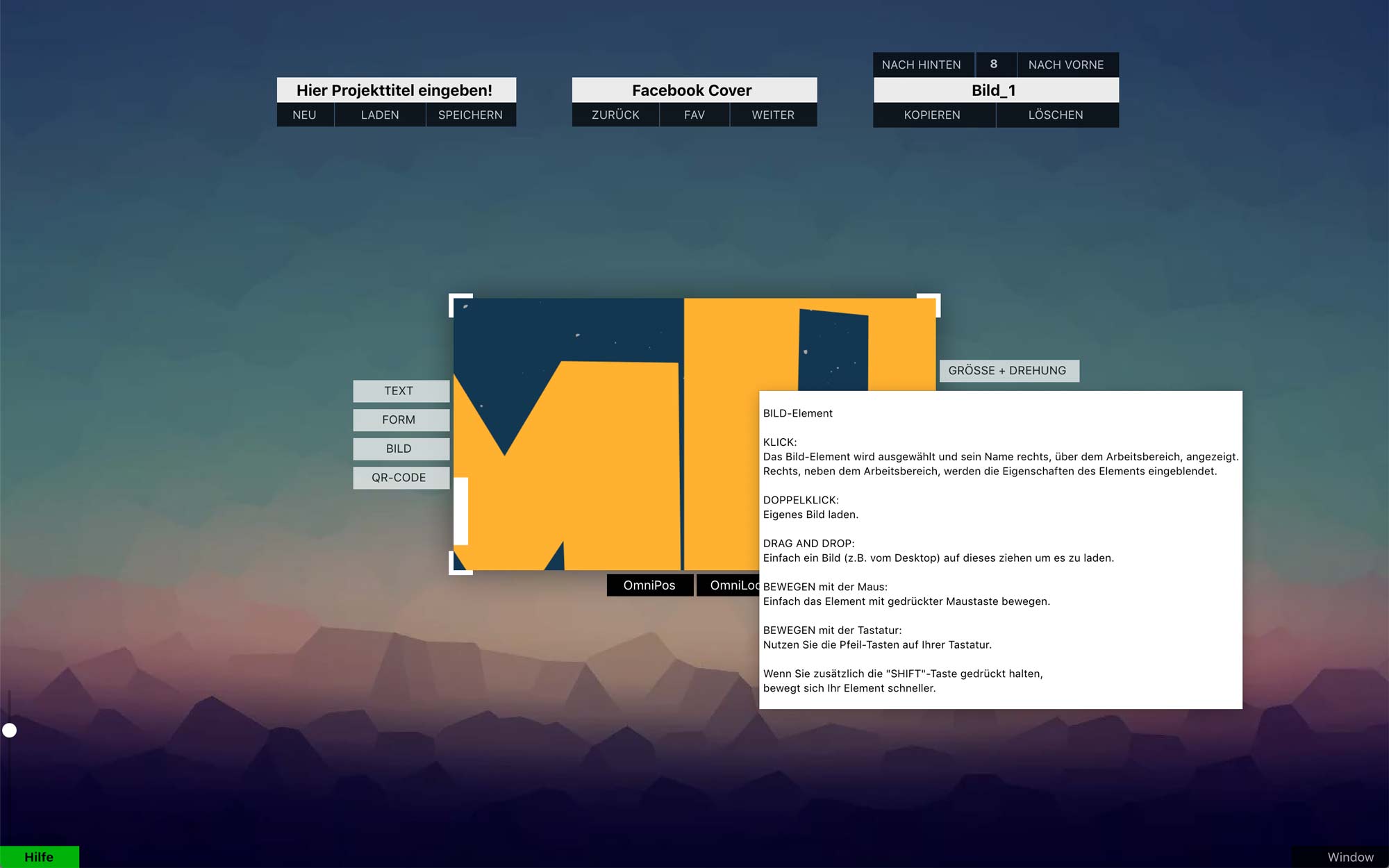
Task: Send element back with NACH HINTEN
Action: 922,65
